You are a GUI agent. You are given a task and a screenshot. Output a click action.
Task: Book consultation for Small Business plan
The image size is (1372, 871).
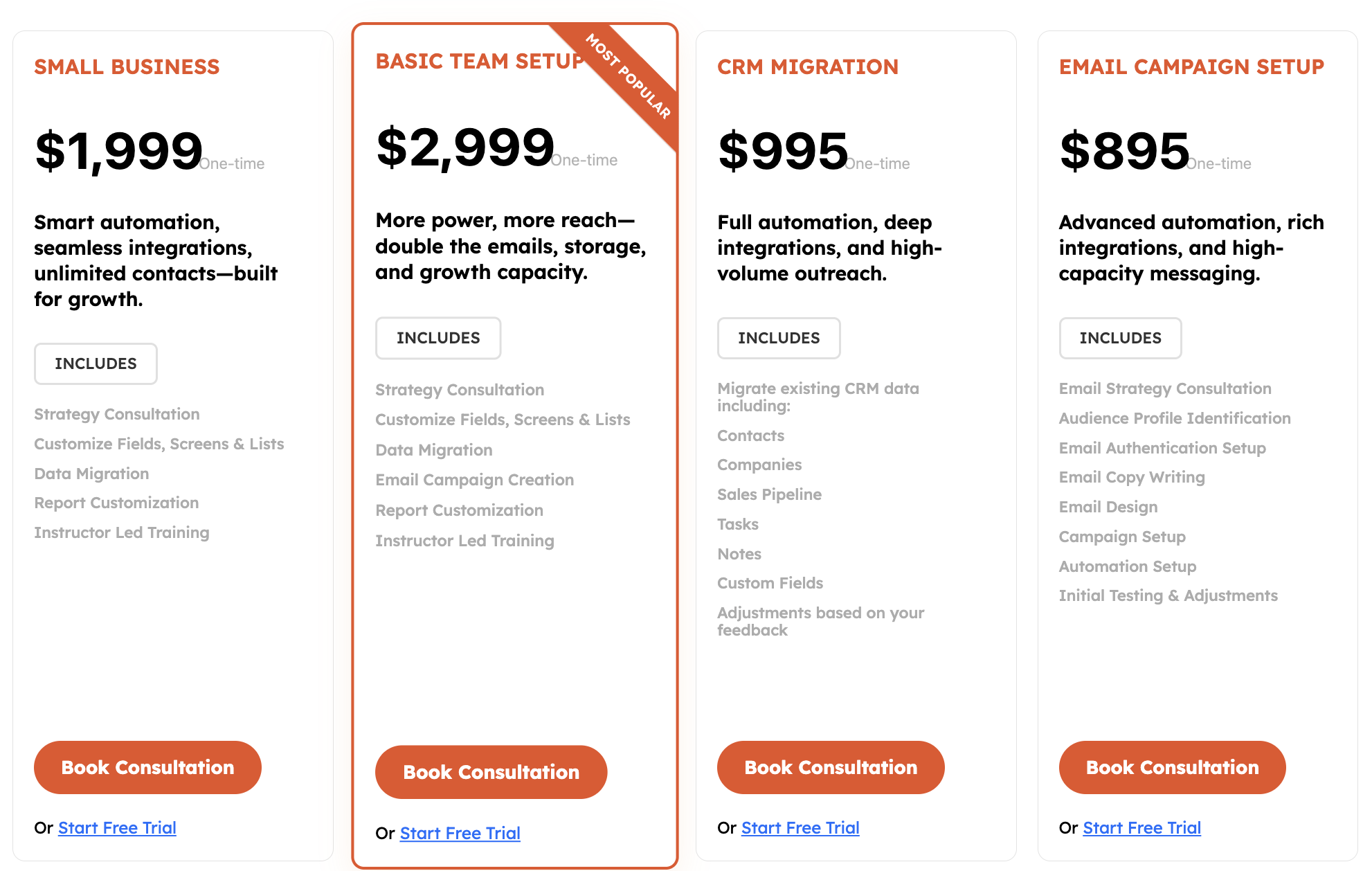(147, 767)
